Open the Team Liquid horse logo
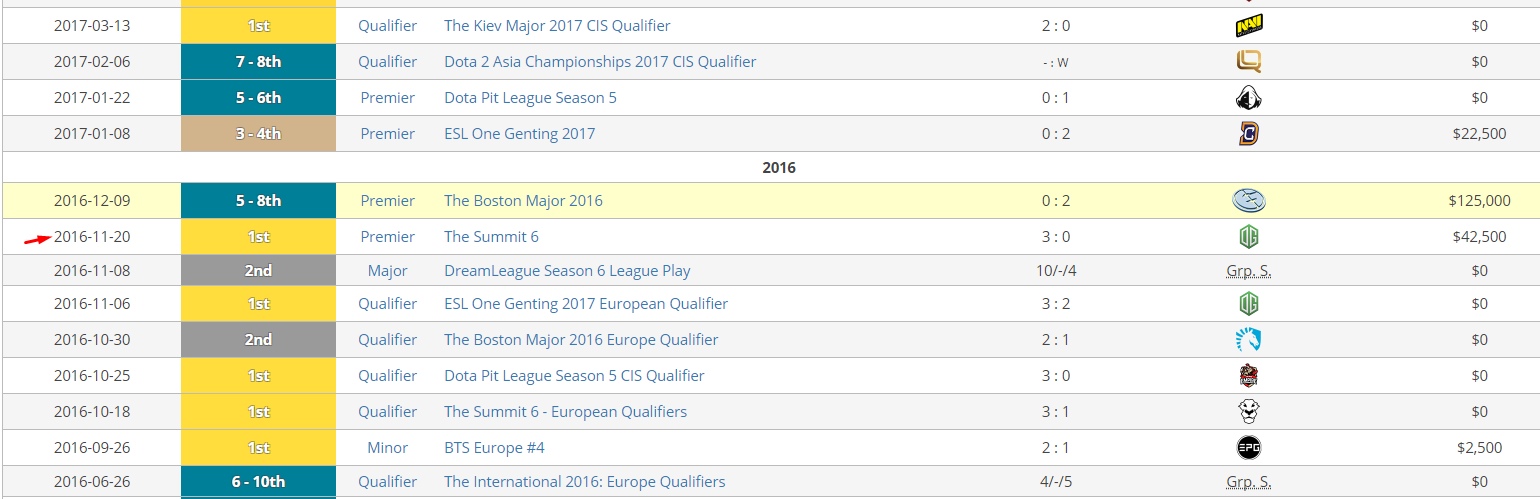This screenshot has width=1540, height=499. point(1248,340)
